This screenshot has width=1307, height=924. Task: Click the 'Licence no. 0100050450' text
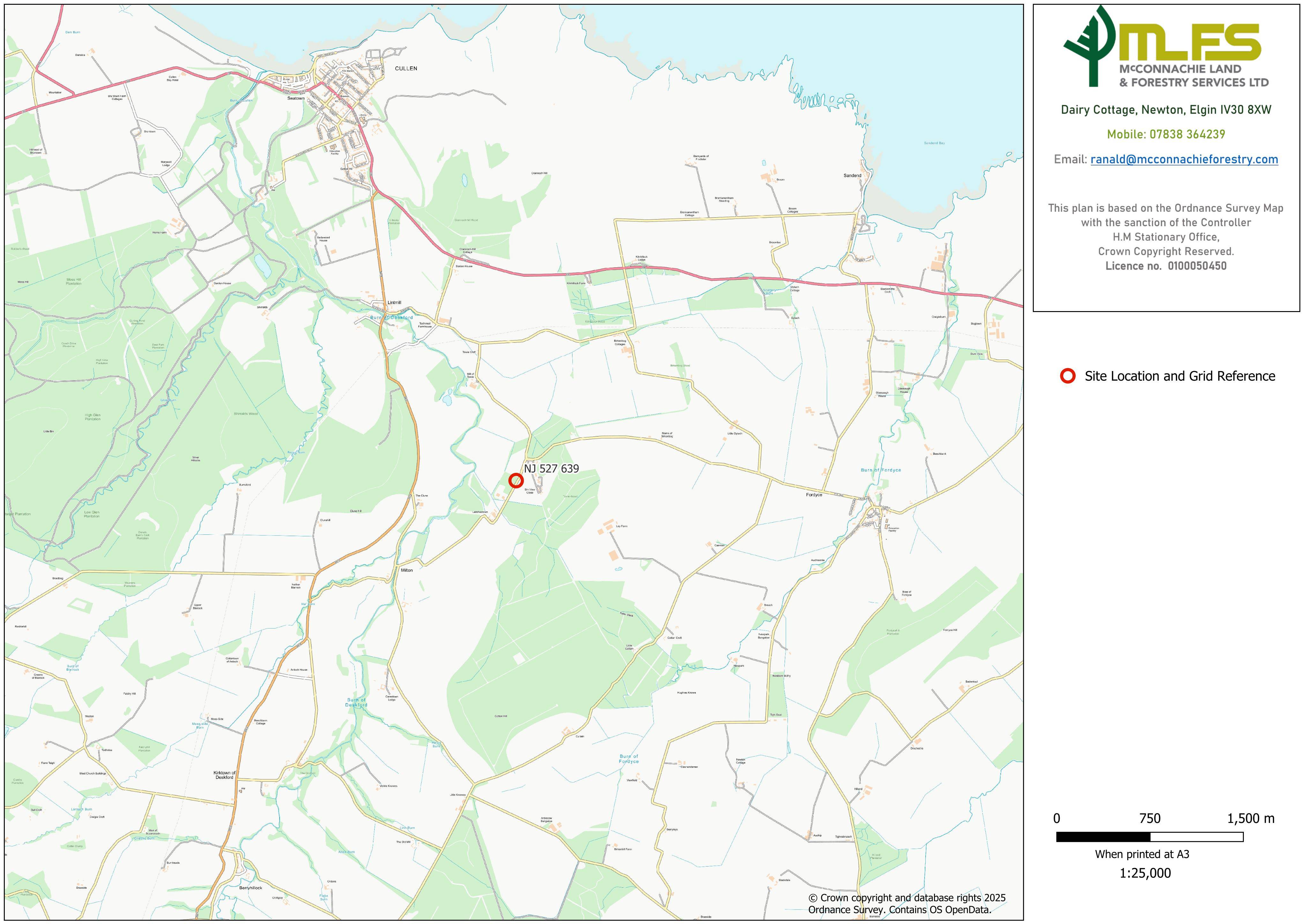coord(1166,266)
